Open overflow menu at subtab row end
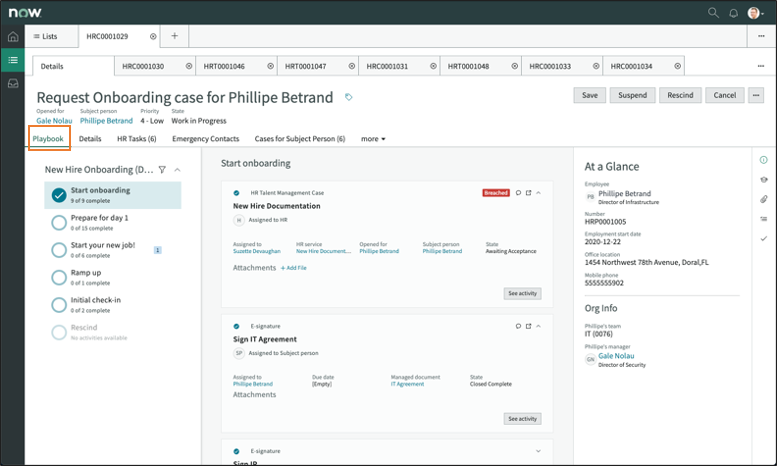777x466 pixels. tap(761, 66)
